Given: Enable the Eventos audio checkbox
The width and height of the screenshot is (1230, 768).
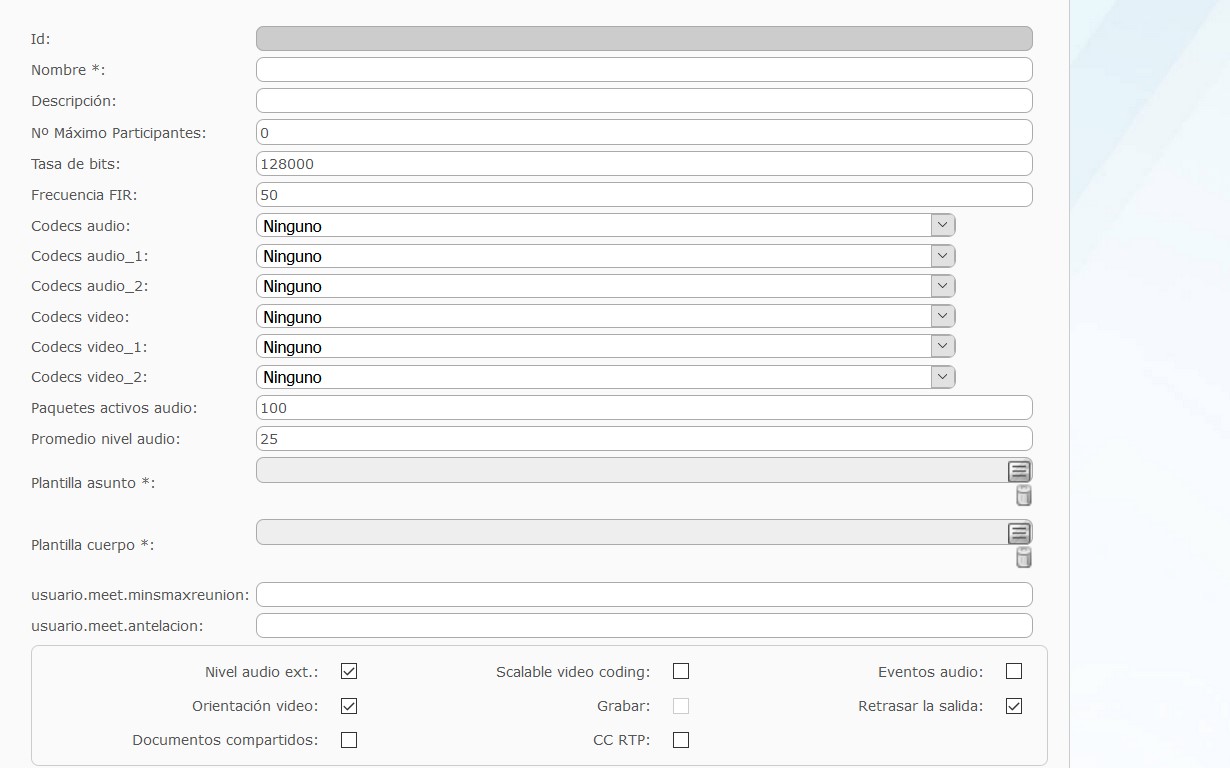Looking at the screenshot, I should pos(1014,671).
